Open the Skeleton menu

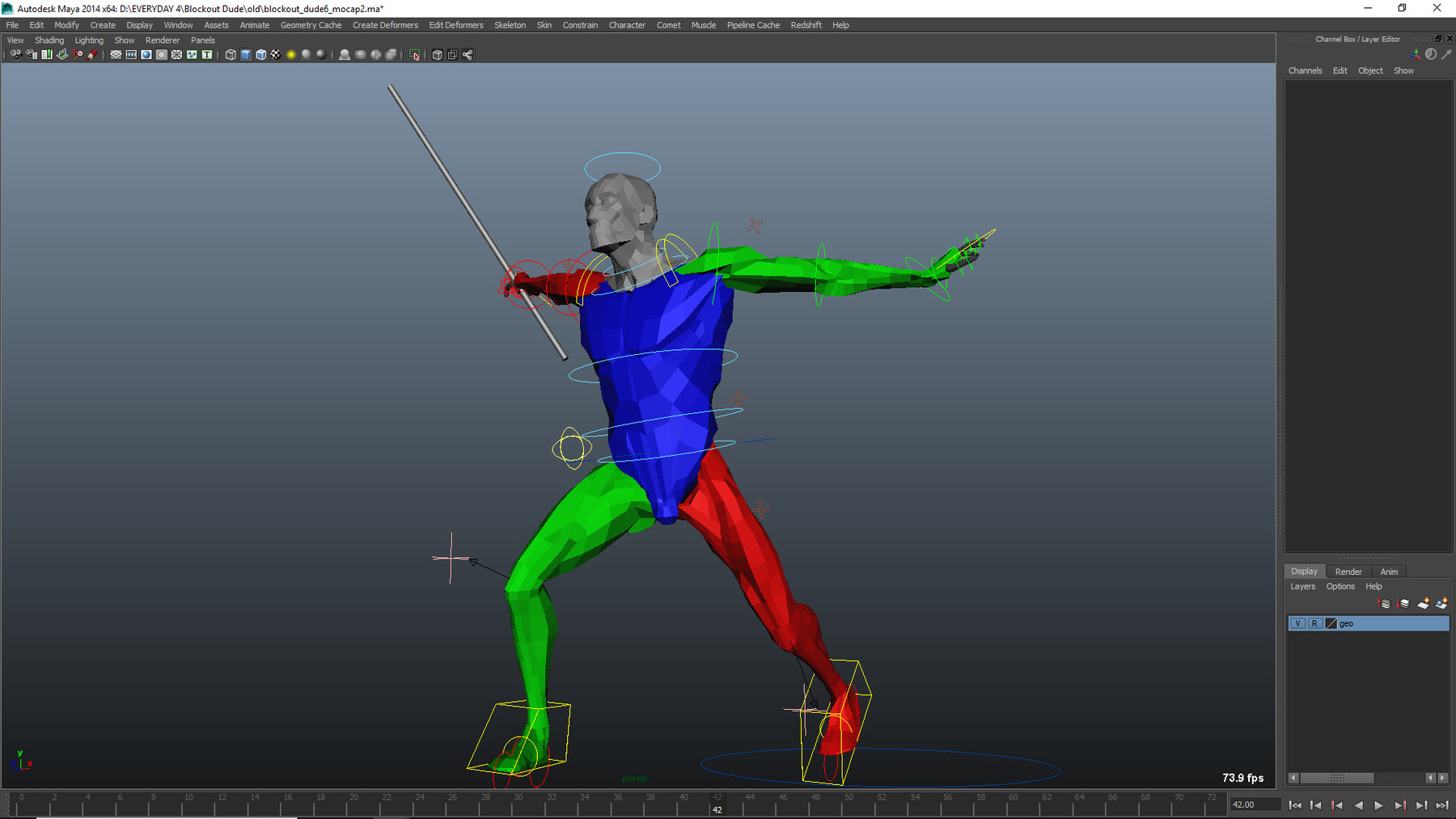click(x=510, y=25)
